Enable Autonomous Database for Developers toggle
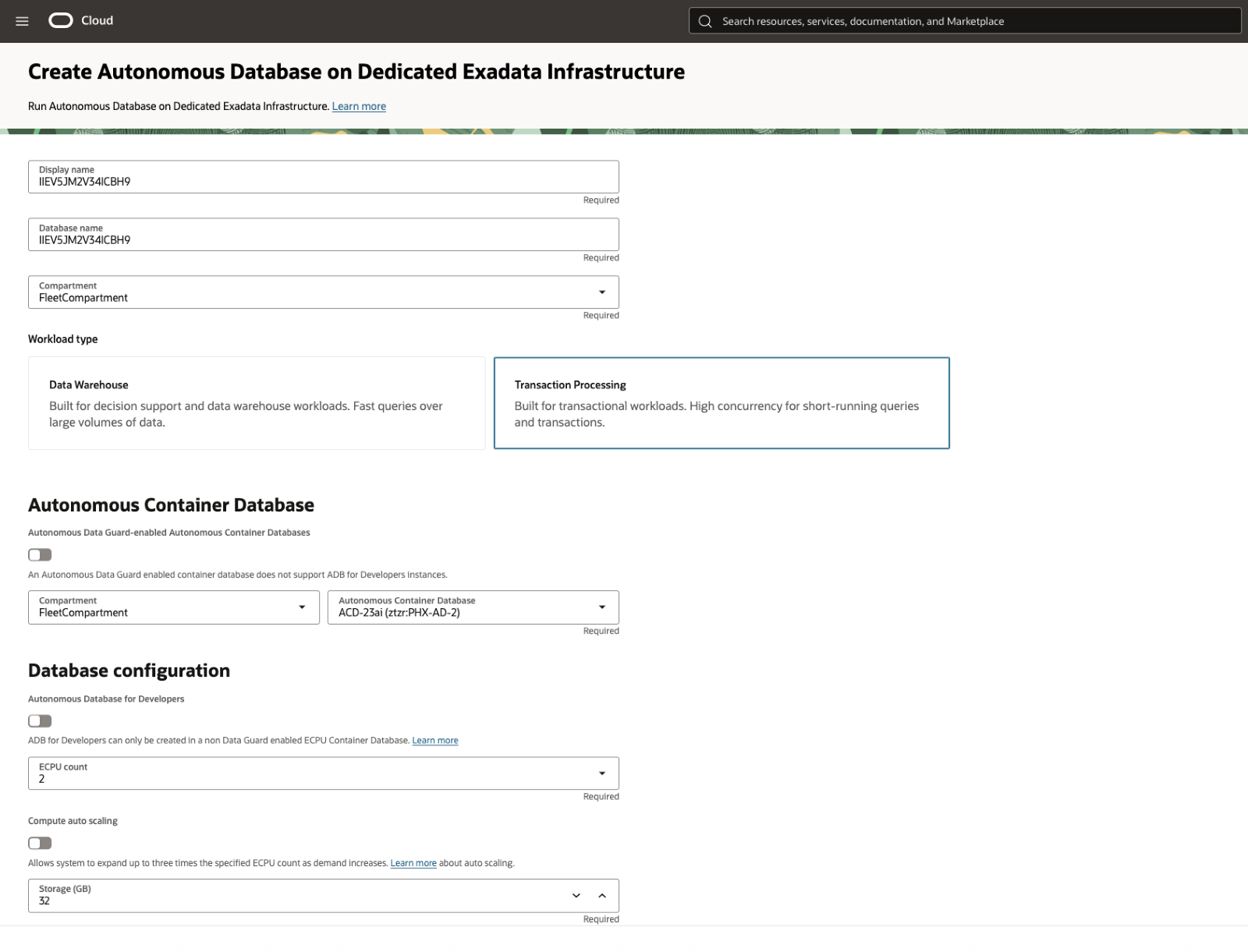 pos(40,721)
